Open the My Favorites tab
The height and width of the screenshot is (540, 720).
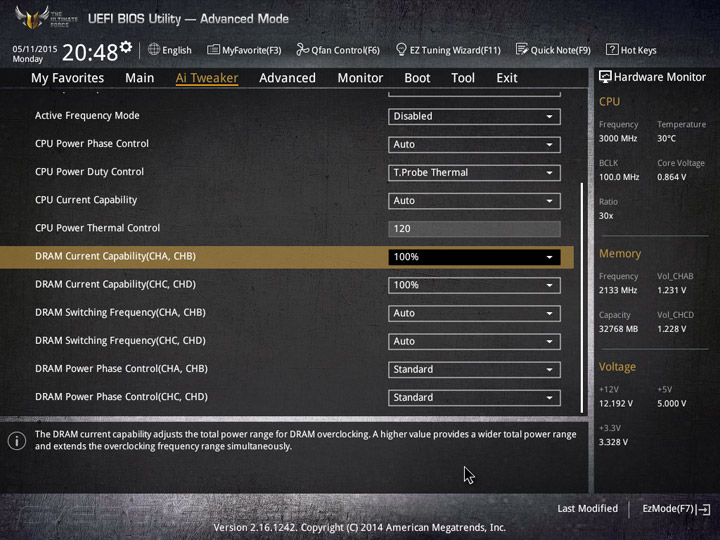pos(68,78)
